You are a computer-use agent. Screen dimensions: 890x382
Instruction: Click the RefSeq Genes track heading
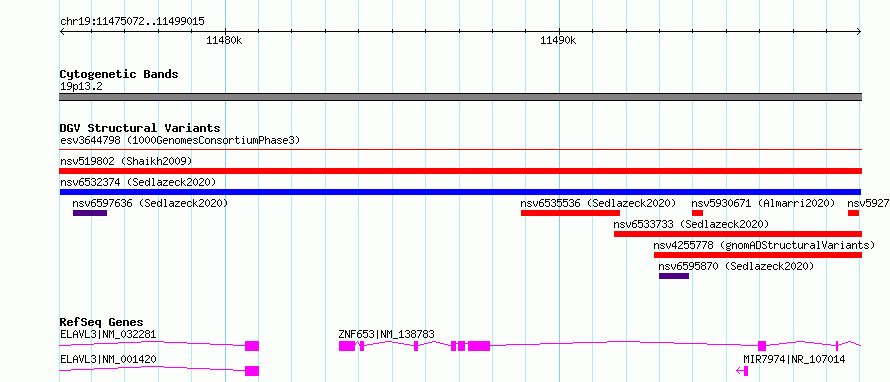click(x=102, y=322)
